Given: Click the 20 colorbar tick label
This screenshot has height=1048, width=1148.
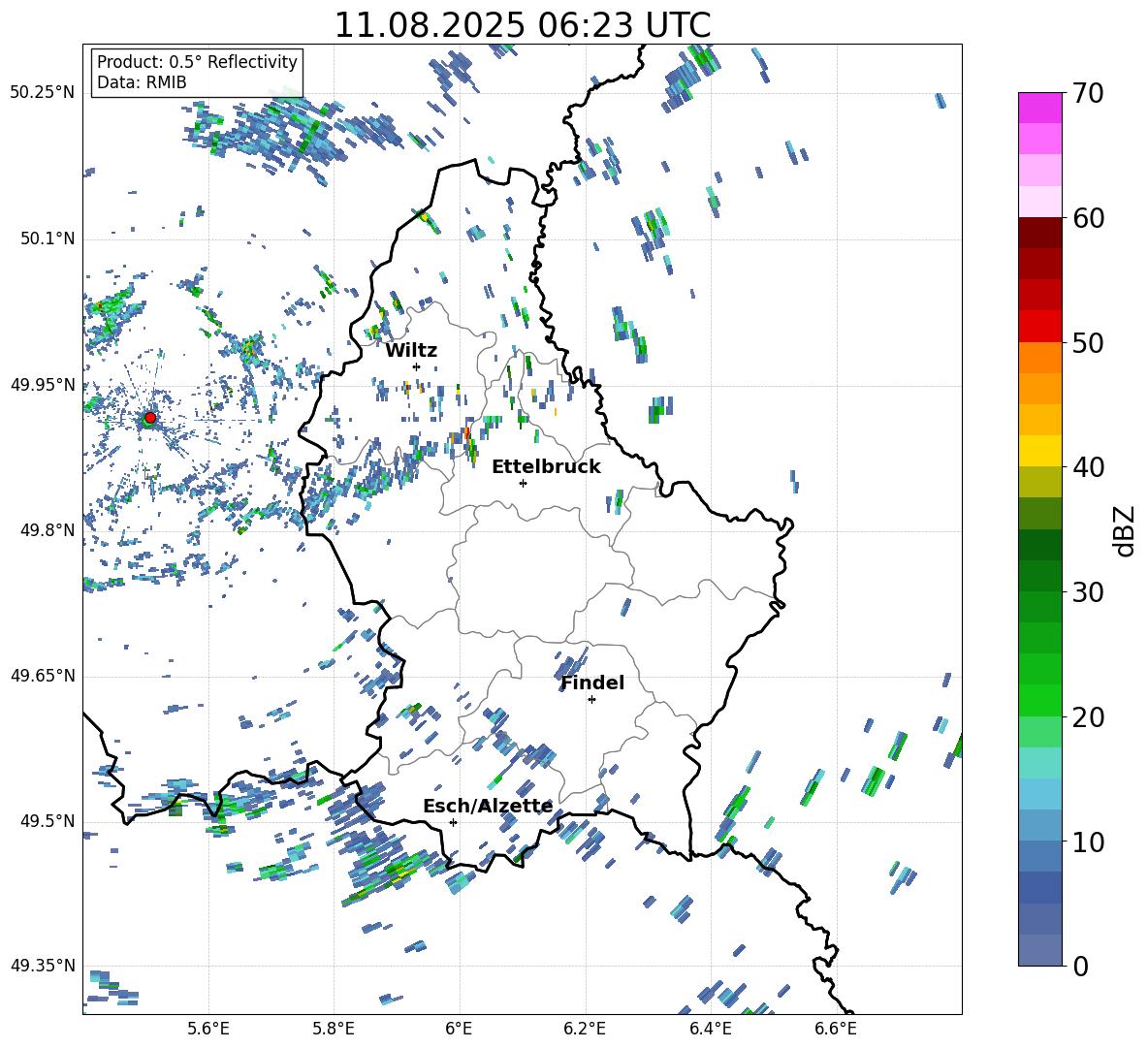Looking at the screenshot, I should pos(1088,717).
